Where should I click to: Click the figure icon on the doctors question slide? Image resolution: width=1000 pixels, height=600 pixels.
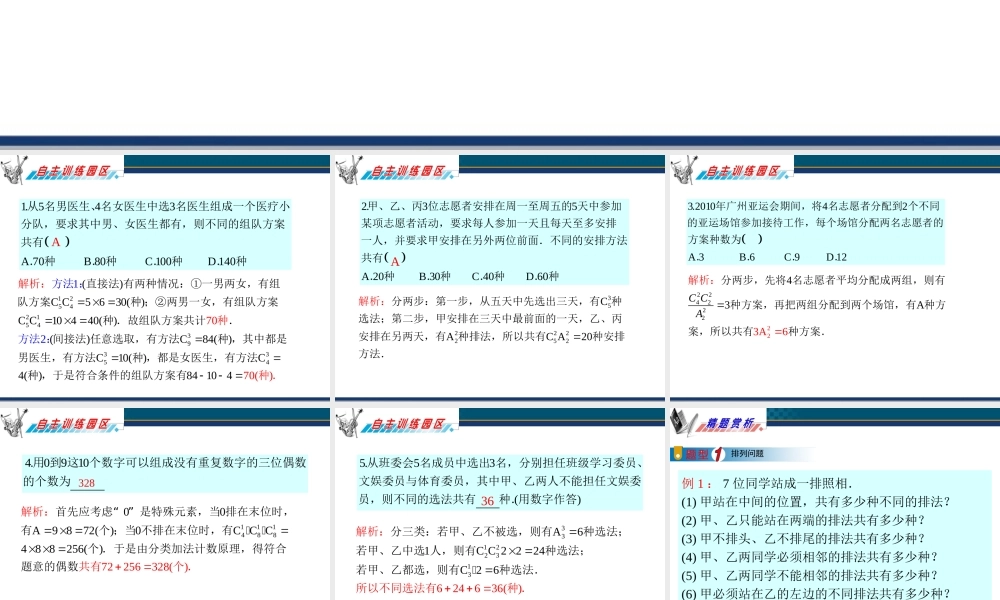click(14, 170)
